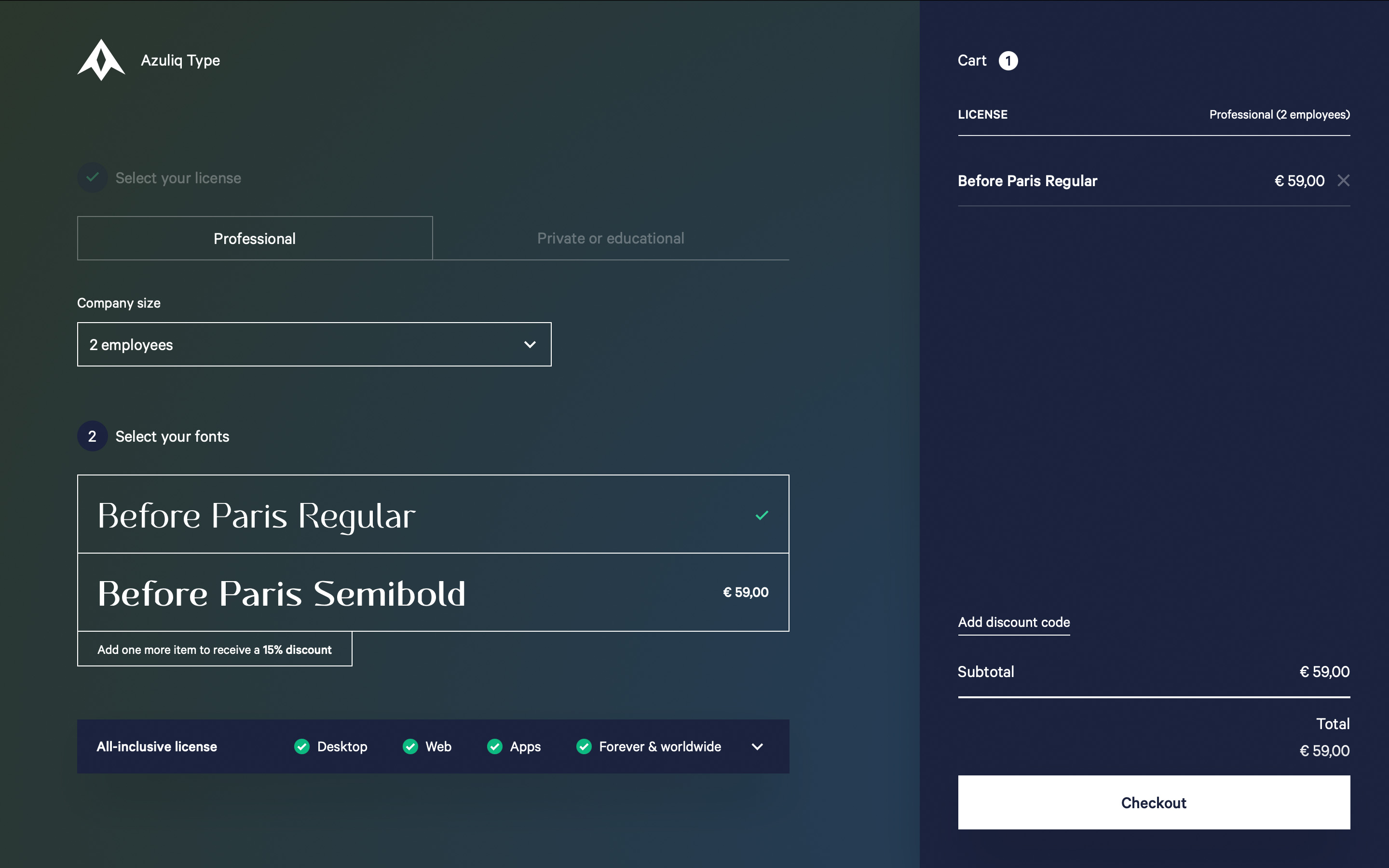Click the Desktop green check icon
Screen dimensions: 1389x868
[302, 746]
